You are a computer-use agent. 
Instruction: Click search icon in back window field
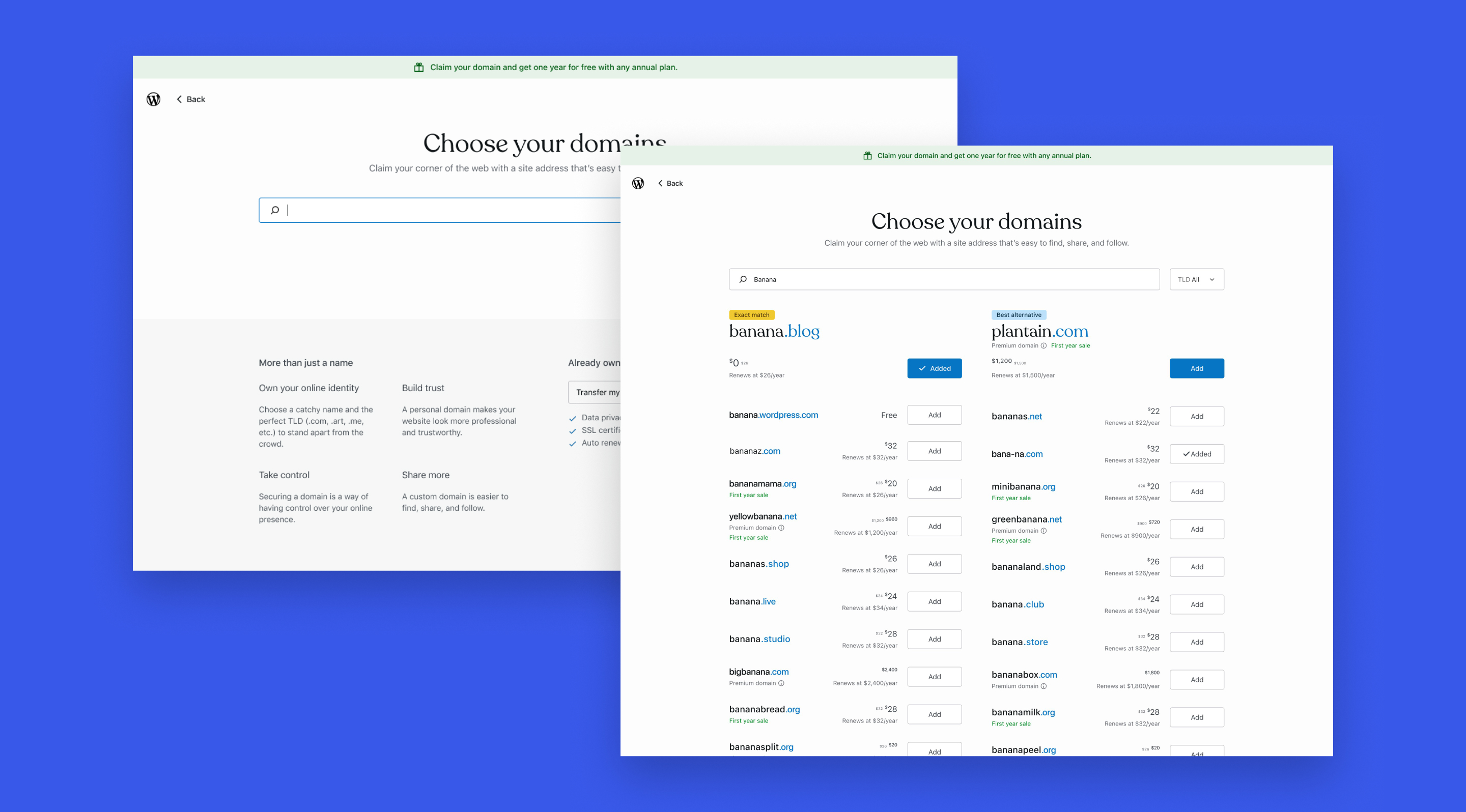click(x=275, y=211)
